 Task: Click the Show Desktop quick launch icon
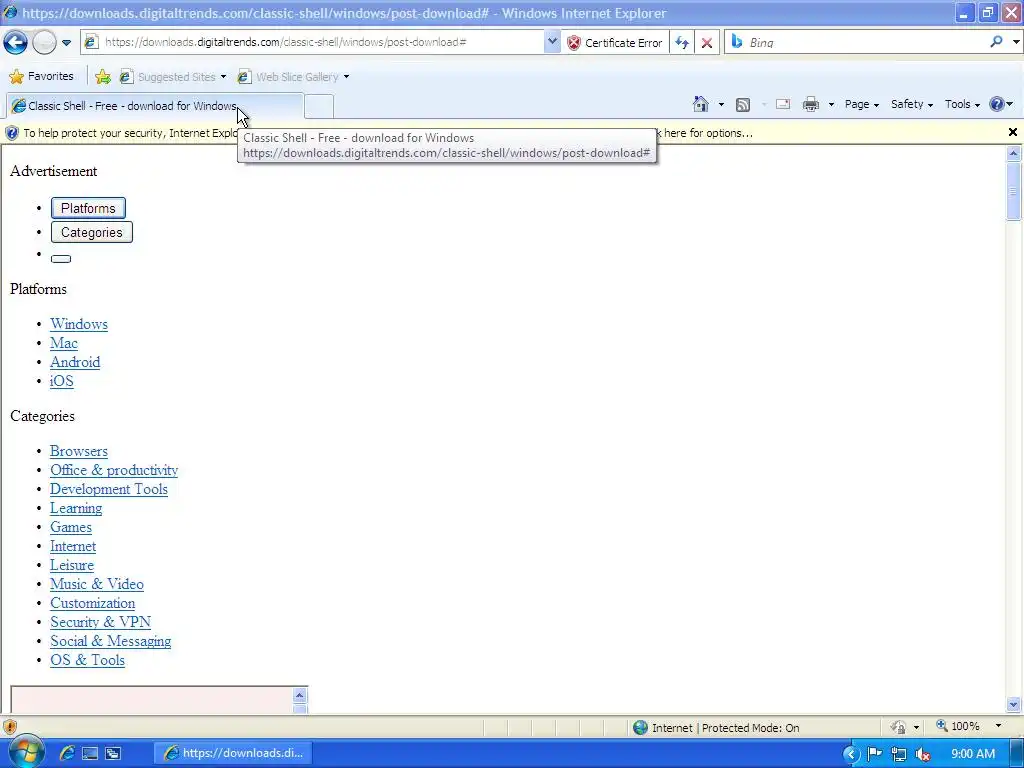pyautogui.click(x=90, y=754)
